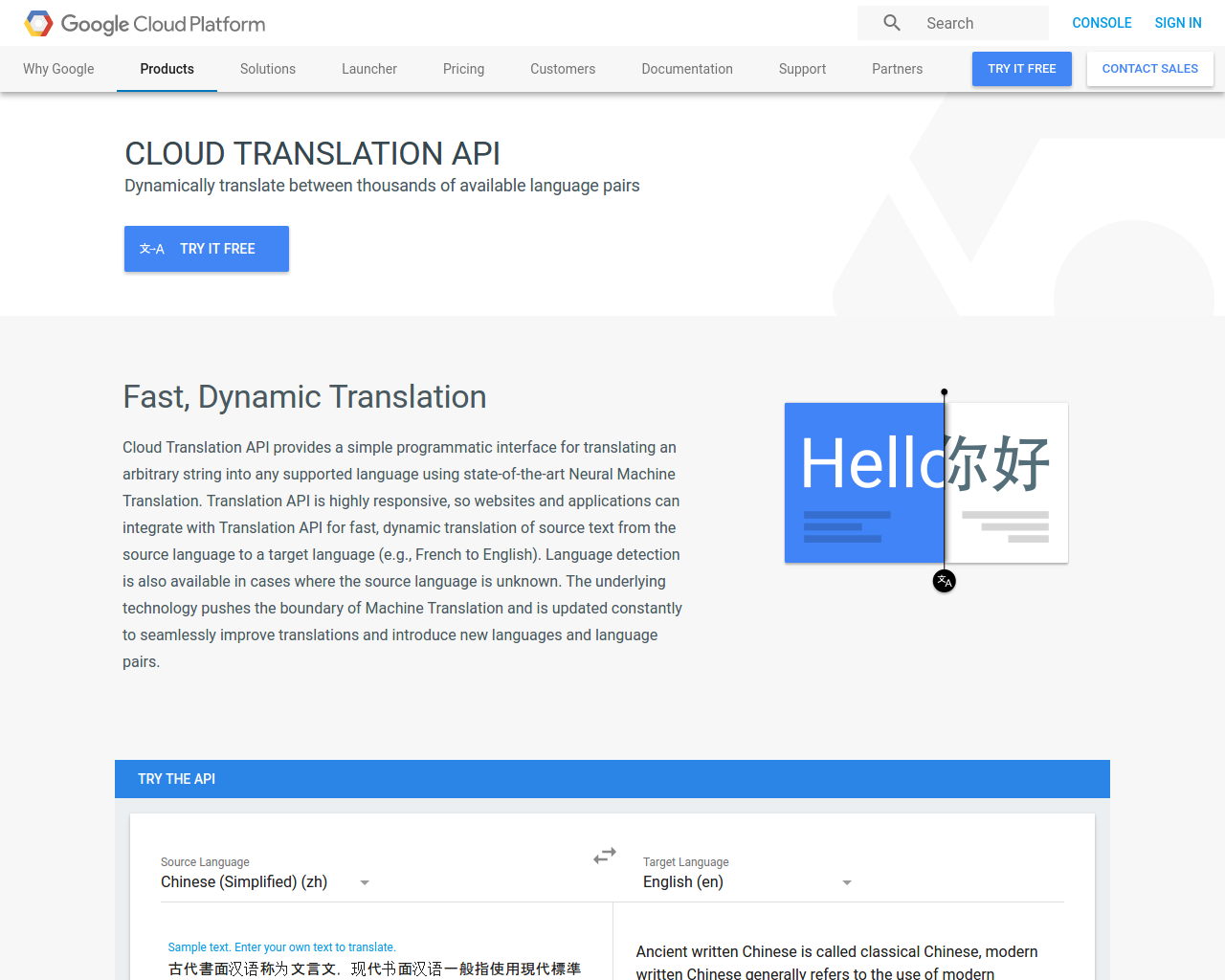Open the CONSOLE link
Image resolution: width=1225 pixels, height=980 pixels.
click(1102, 23)
